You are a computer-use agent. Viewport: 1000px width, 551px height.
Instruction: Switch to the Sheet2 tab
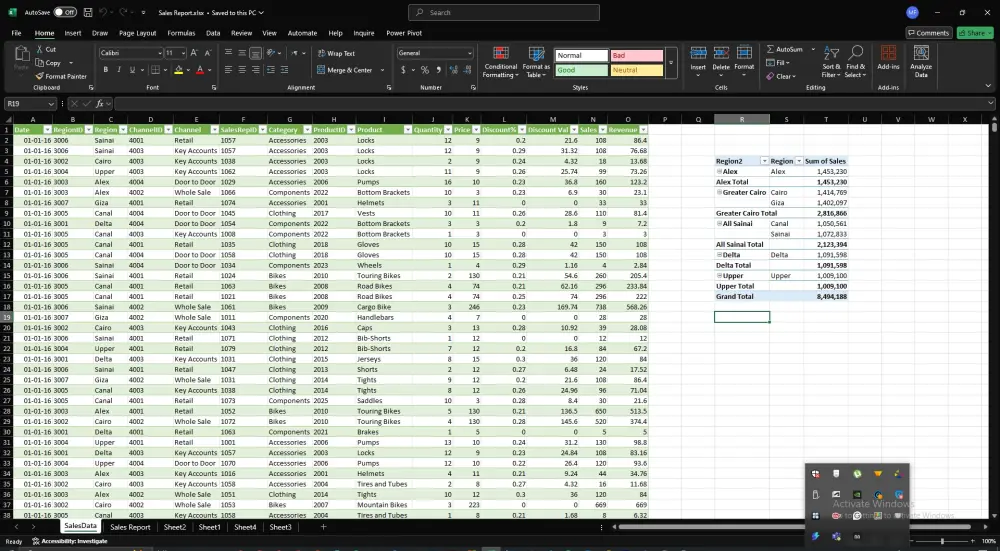point(174,527)
